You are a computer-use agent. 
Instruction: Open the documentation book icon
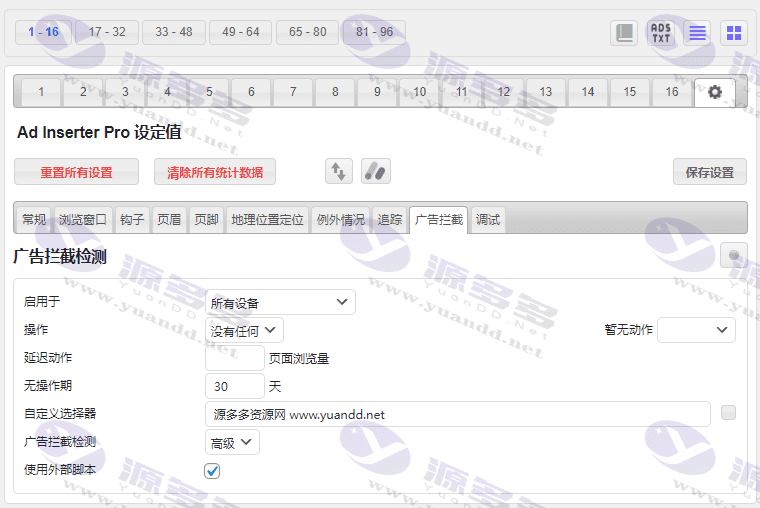click(623, 33)
